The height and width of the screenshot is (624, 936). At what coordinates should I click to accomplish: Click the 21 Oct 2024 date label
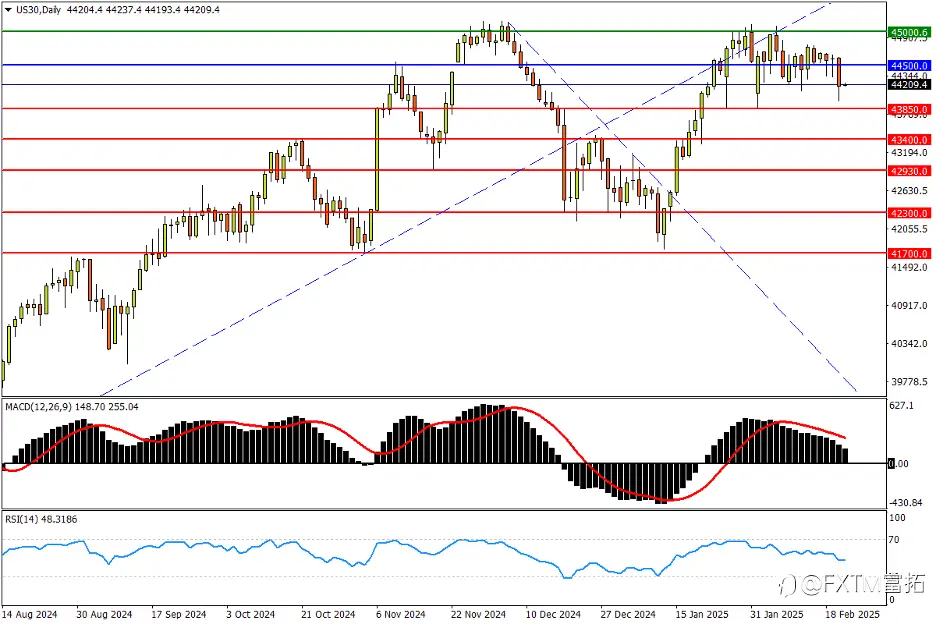(328, 614)
